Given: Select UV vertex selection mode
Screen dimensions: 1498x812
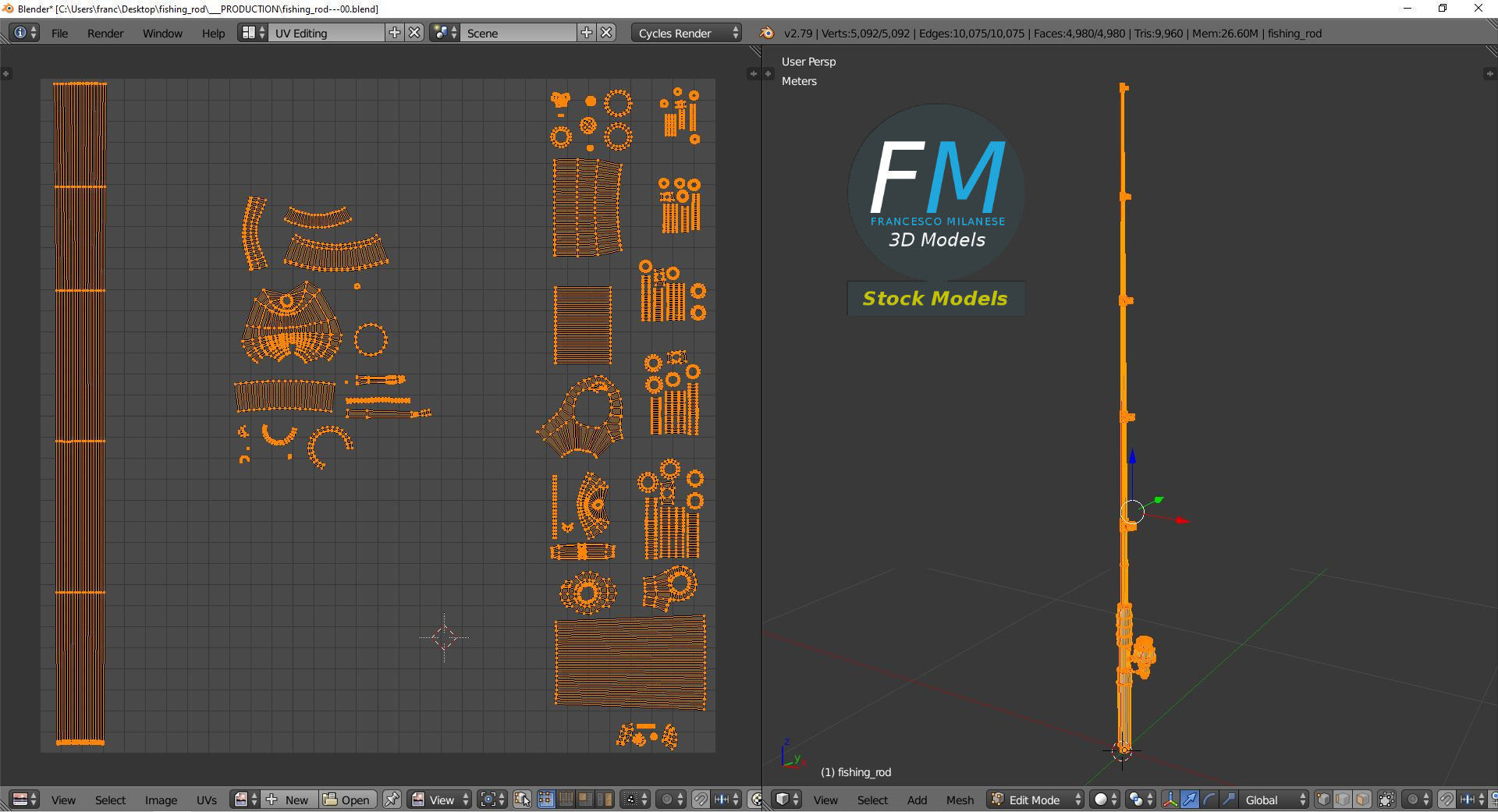Looking at the screenshot, I should [x=546, y=800].
